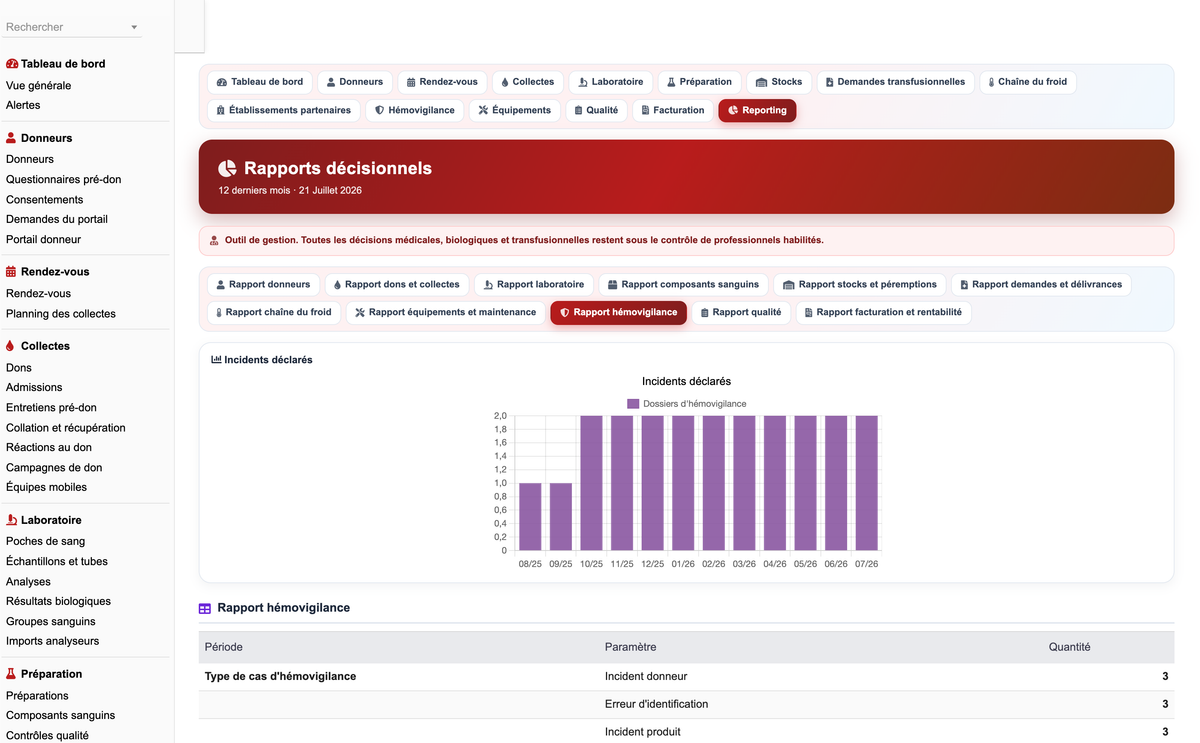Open the Équipements top tab
The image size is (1200, 743).
(515, 110)
